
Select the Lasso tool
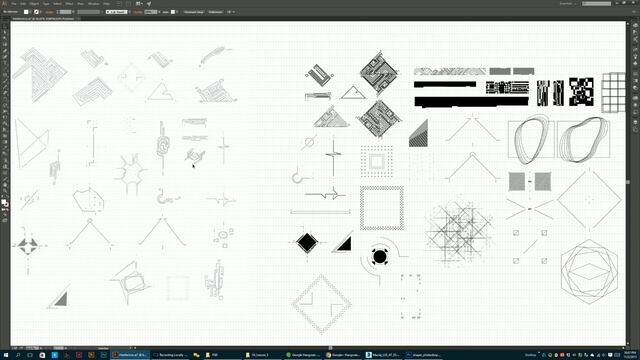point(5,45)
